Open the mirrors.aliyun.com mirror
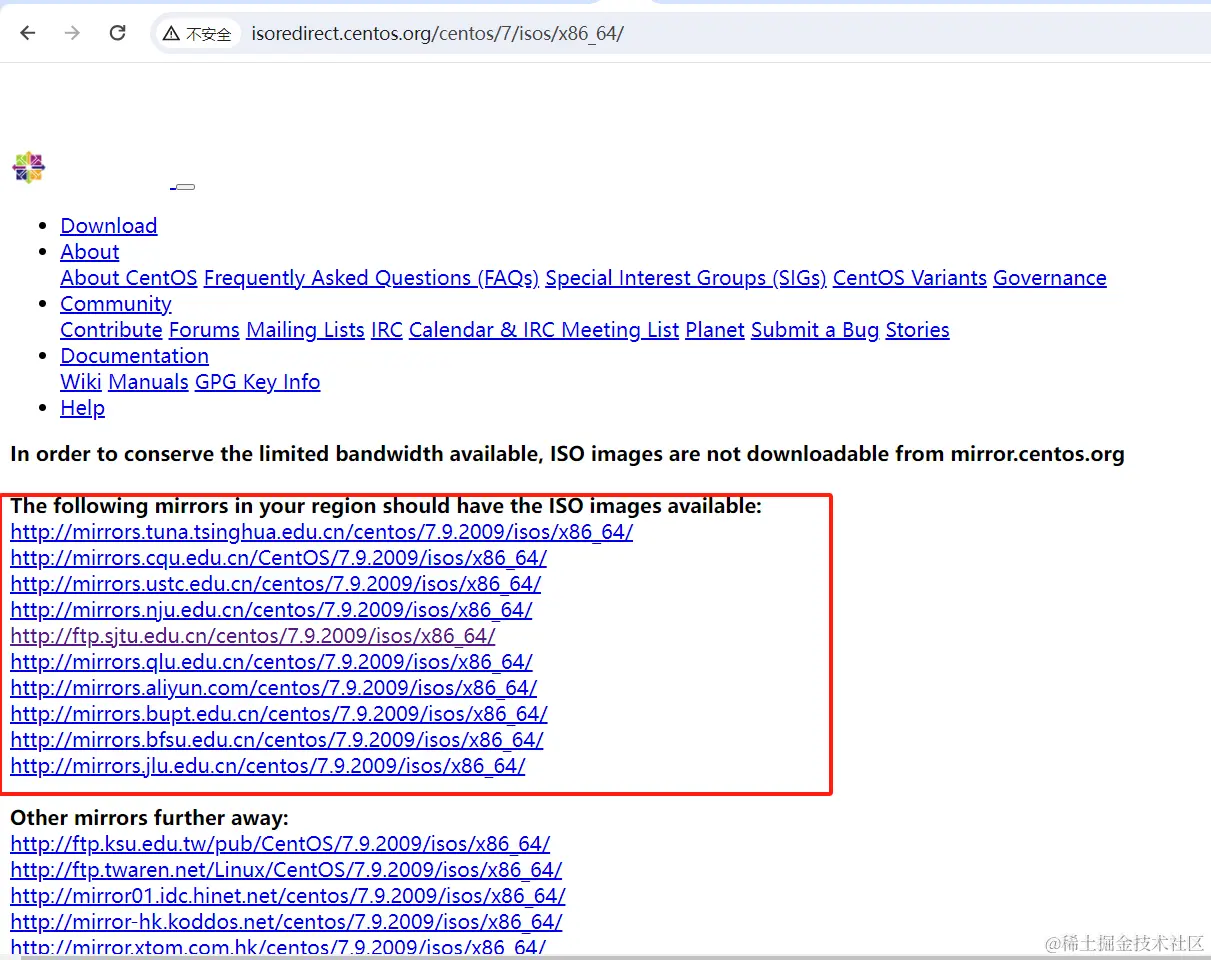Image resolution: width=1211 pixels, height=960 pixels. point(274,688)
